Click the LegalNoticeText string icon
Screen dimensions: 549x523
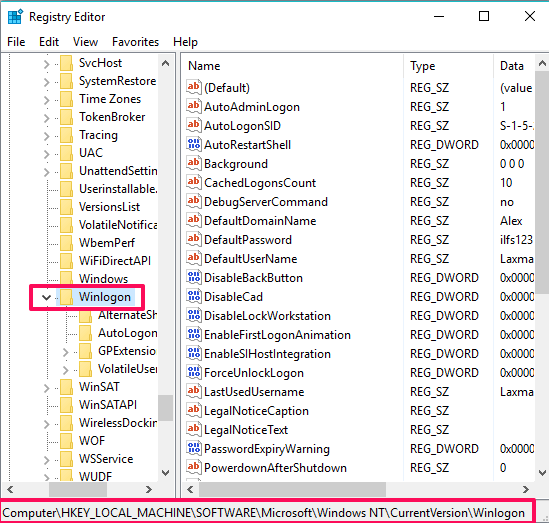[193, 430]
